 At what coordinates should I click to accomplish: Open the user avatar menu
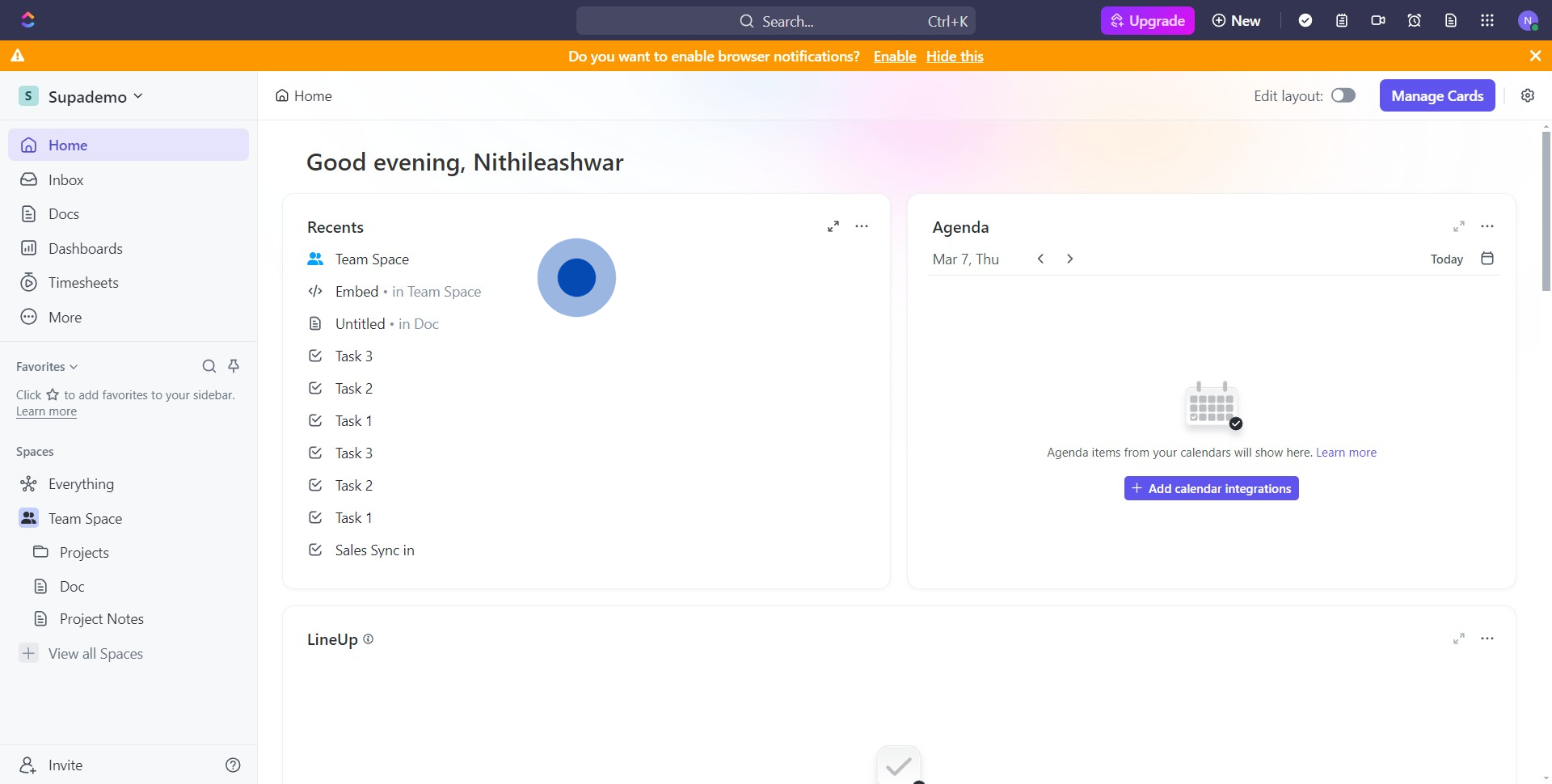tap(1528, 21)
